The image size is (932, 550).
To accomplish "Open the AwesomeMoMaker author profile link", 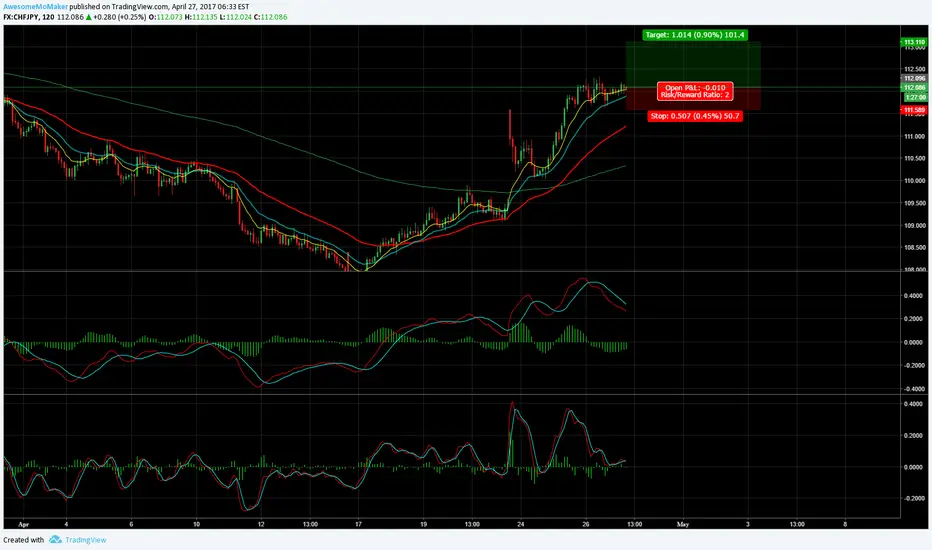I will pyautogui.click(x=35, y=7).
